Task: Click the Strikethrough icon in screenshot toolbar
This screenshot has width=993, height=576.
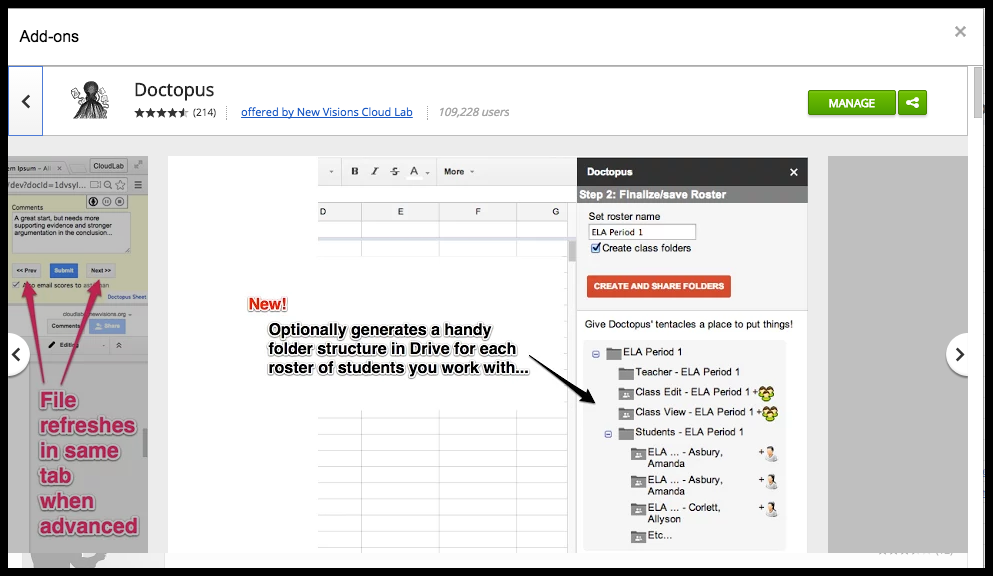Action: (x=395, y=172)
